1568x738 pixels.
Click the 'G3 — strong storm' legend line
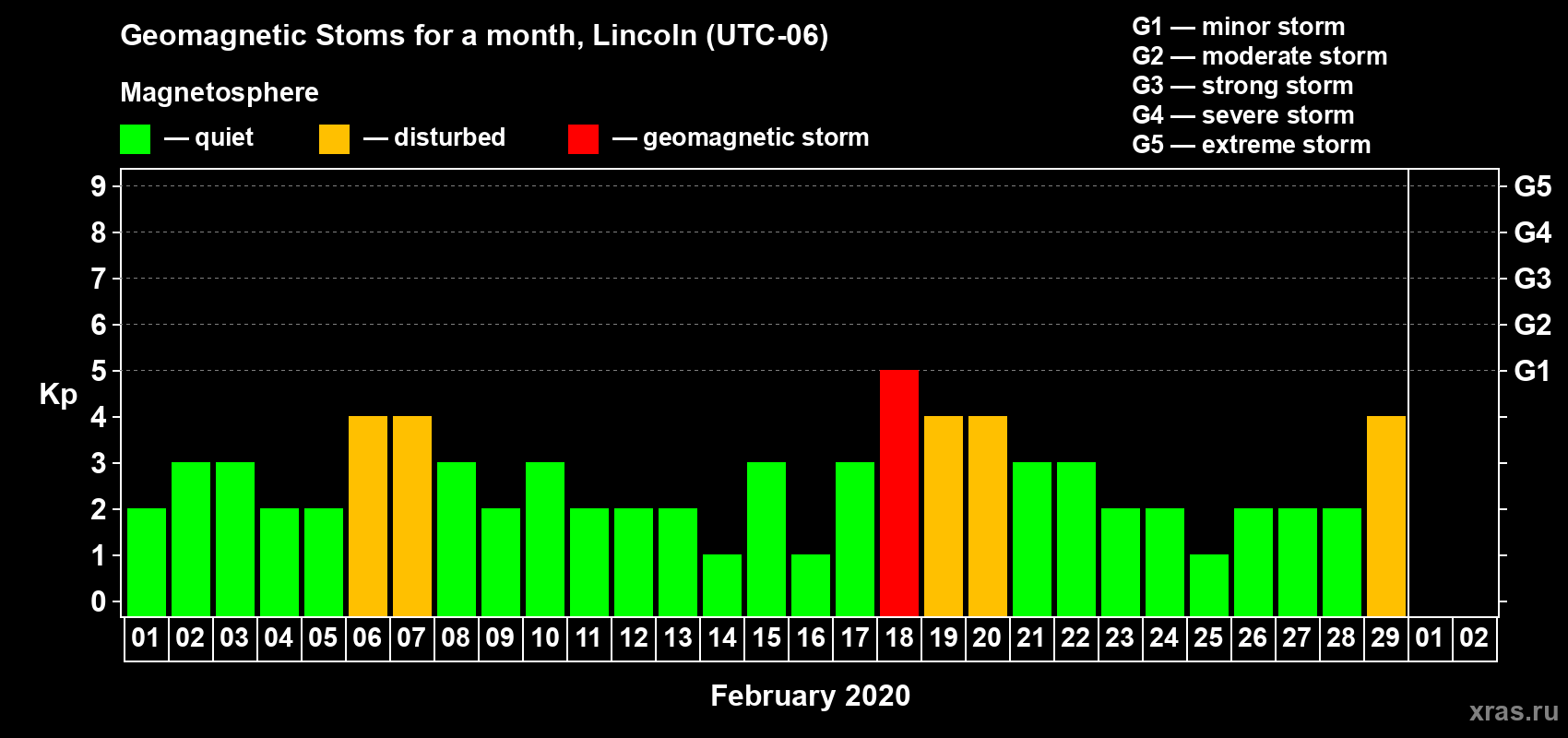(1242, 85)
